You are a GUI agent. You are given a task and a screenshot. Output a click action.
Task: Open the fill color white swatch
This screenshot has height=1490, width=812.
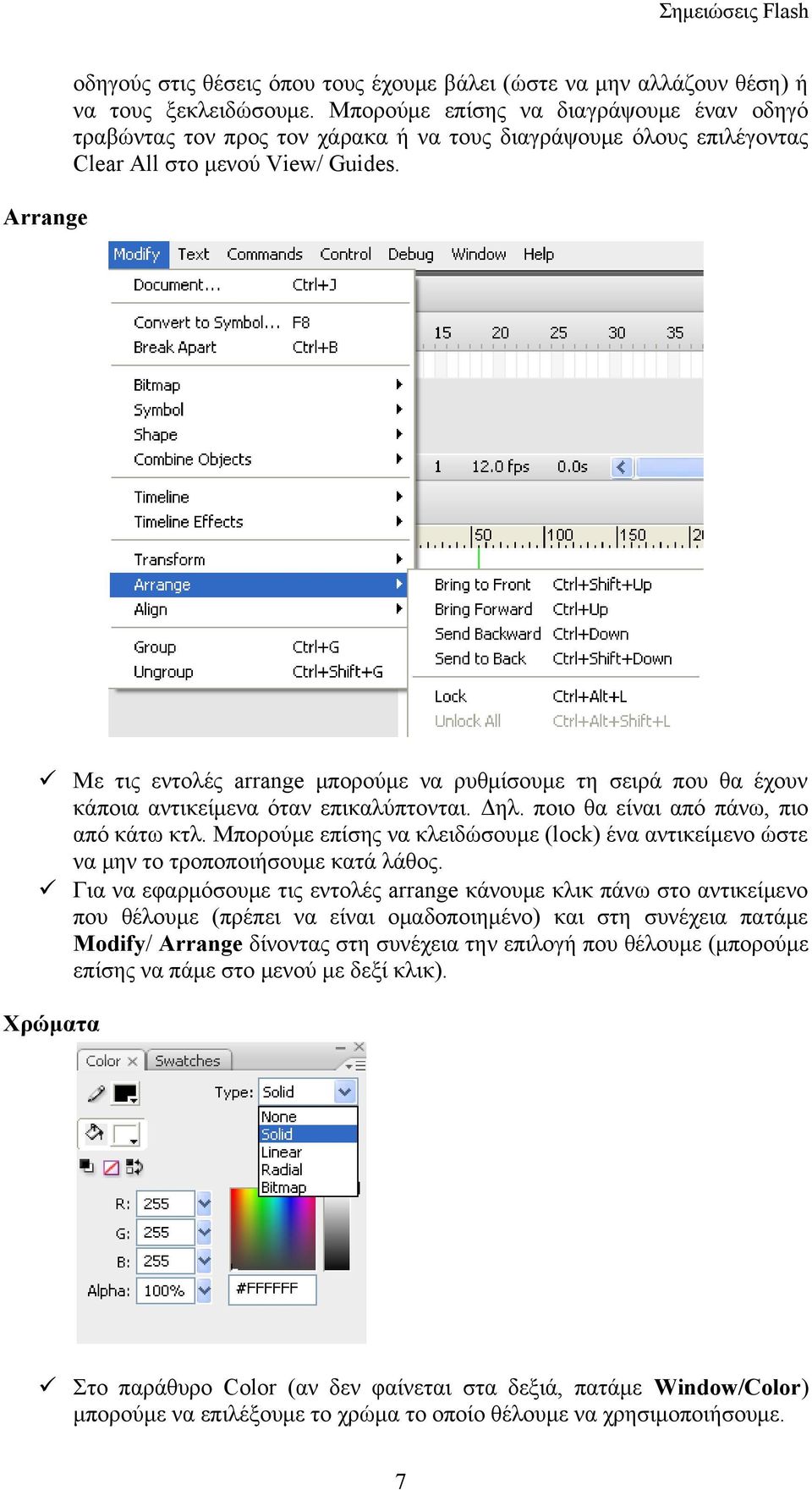click(x=126, y=1134)
